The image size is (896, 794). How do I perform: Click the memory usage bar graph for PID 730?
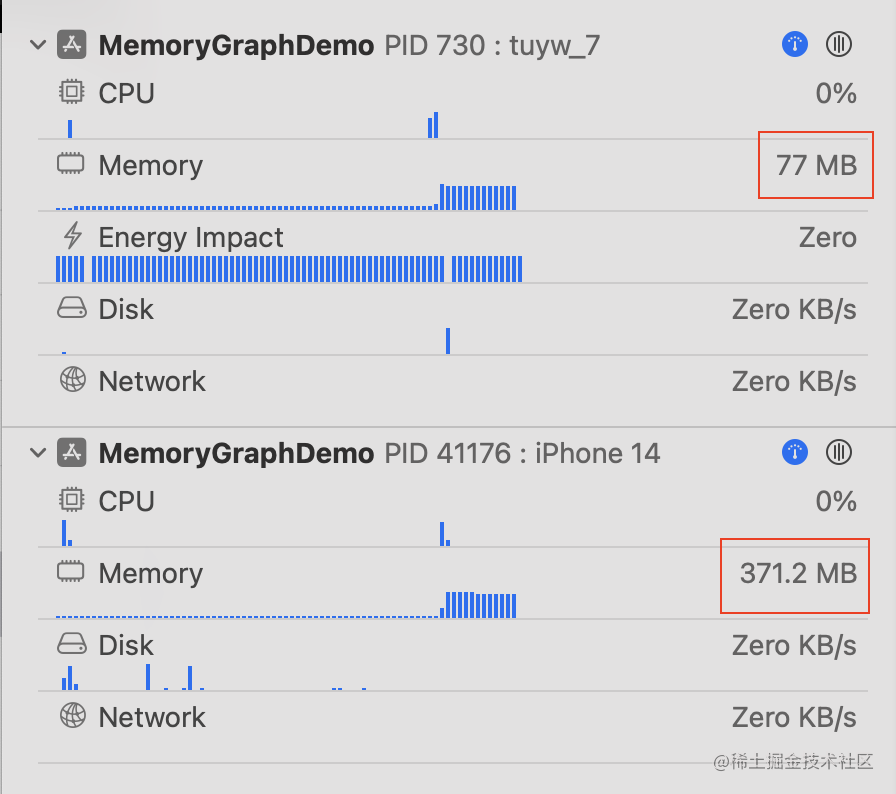pyautogui.click(x=286, y=197)
